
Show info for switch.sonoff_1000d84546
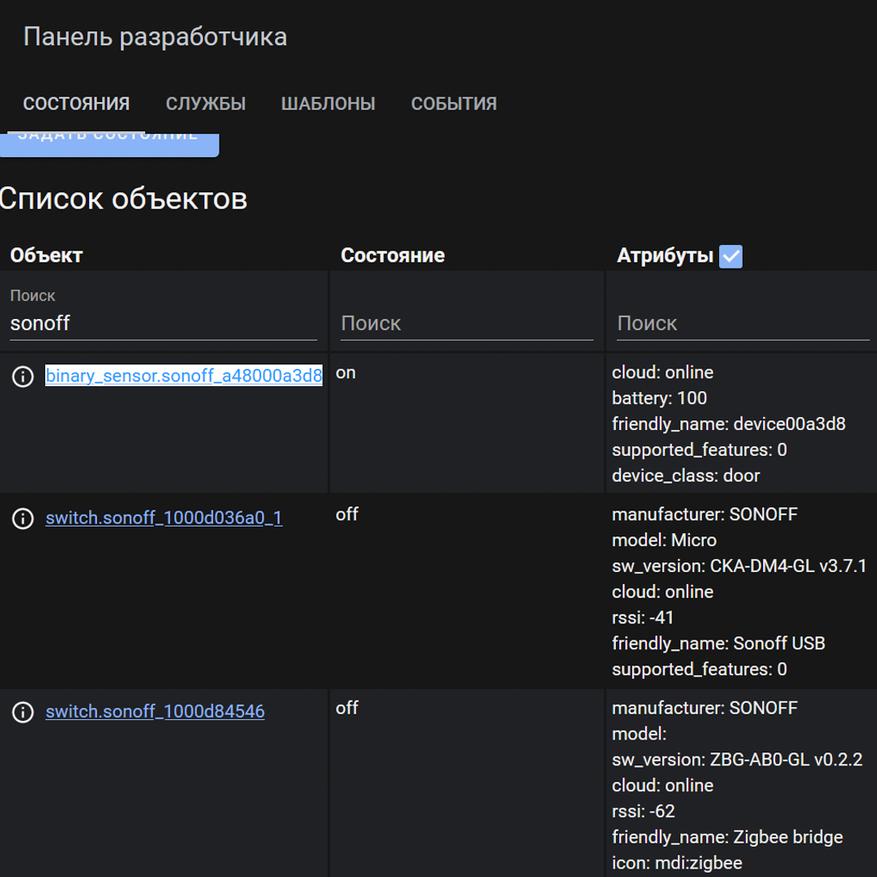coord(22,712)
